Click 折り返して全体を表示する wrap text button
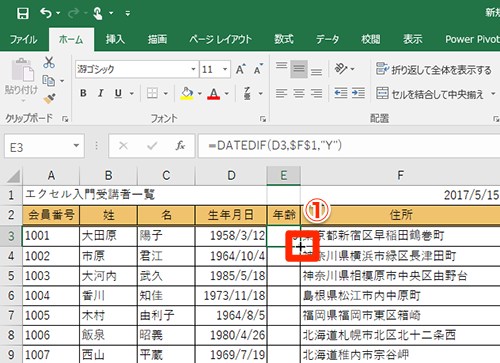 click(434, 69)
